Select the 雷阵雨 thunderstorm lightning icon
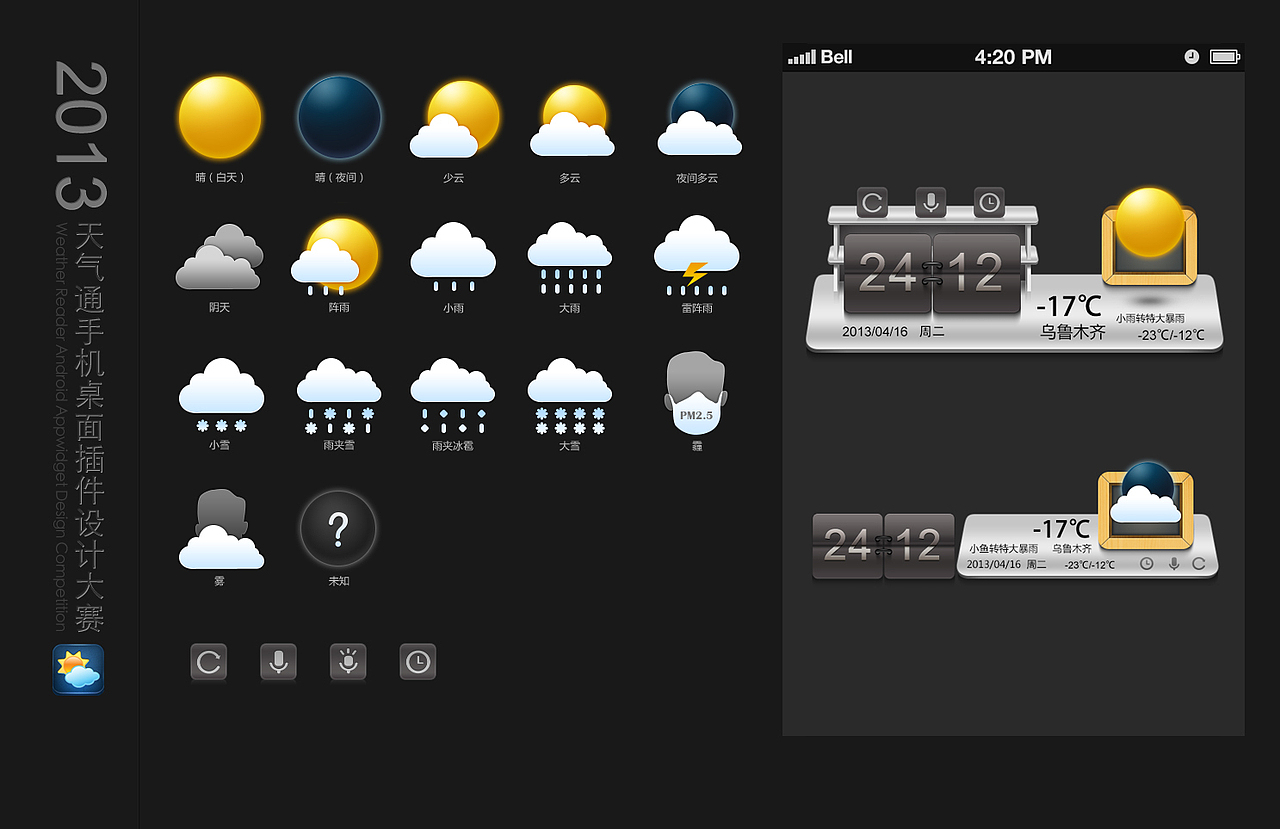The image size is (1280, 829). [697, 256]
